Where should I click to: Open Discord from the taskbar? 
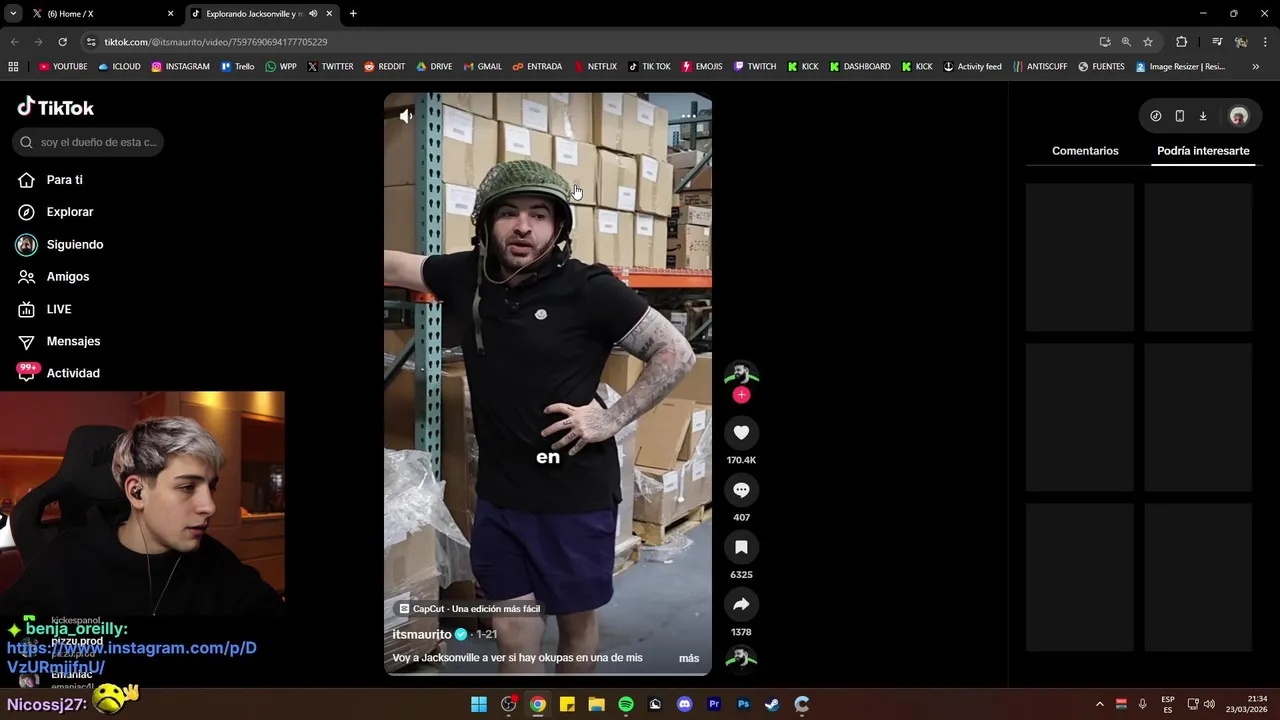click(x=684, y=704)
